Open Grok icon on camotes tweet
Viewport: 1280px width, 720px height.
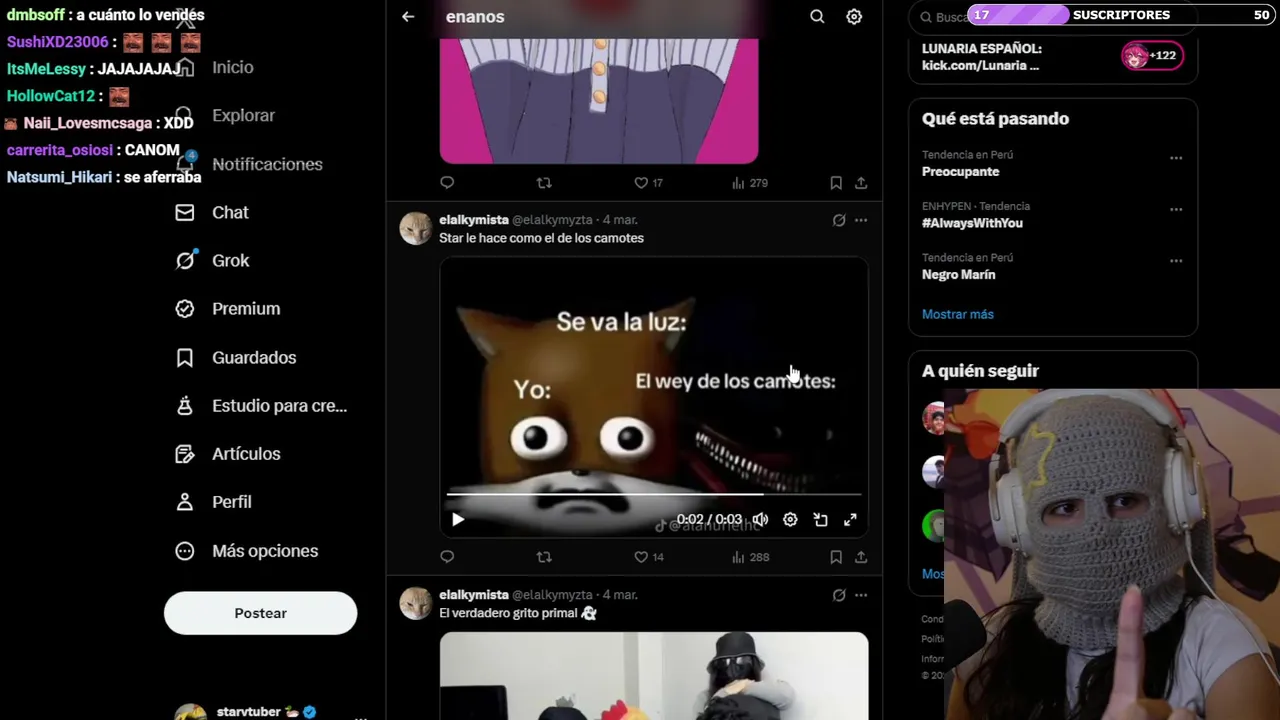[x=839, y=220]
